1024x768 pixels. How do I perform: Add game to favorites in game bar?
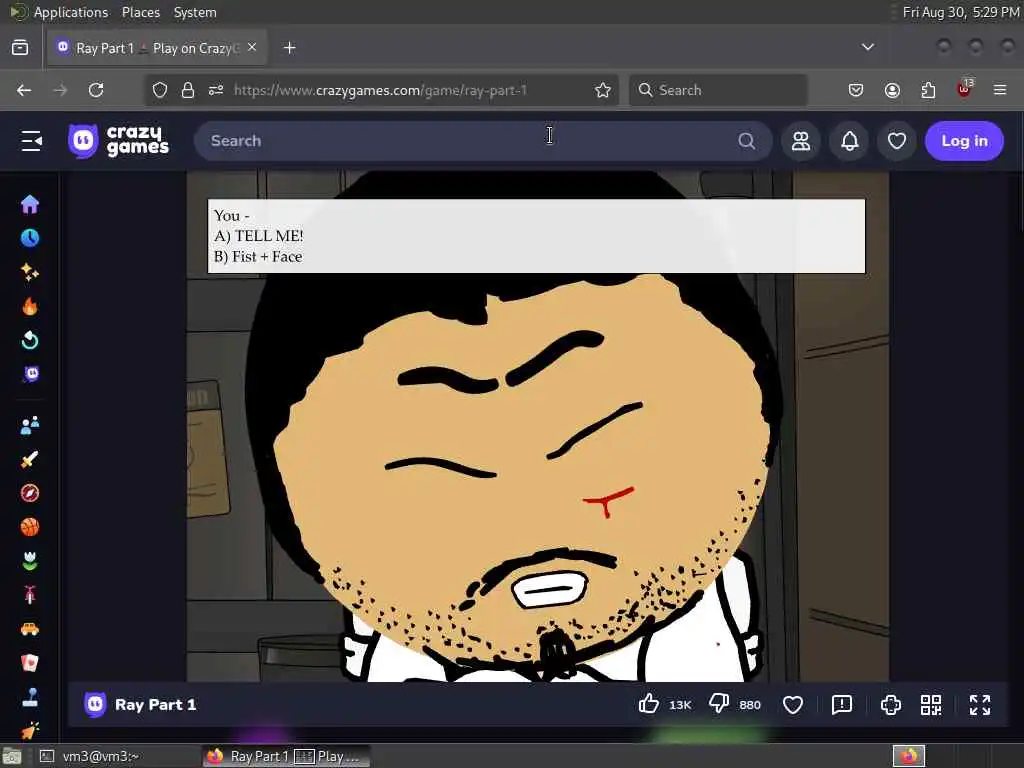click(793, 705)
